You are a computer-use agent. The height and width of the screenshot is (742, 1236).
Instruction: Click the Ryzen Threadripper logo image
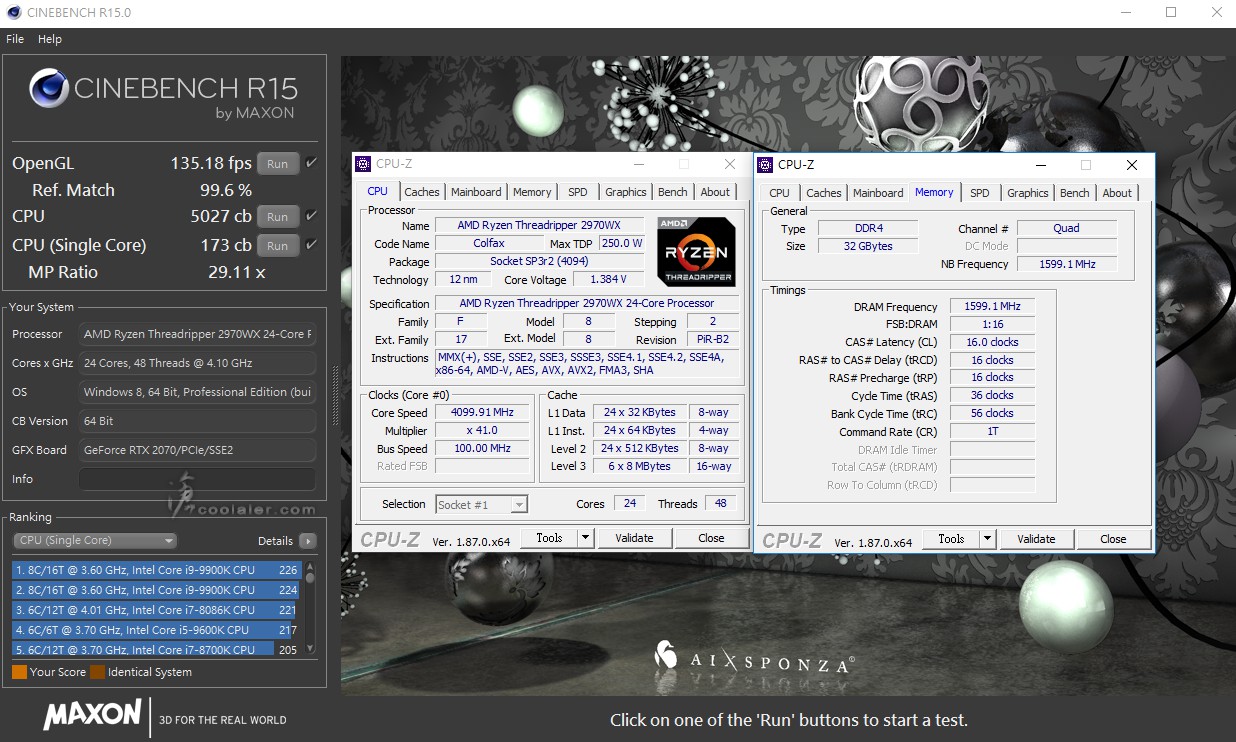[697, 252]
